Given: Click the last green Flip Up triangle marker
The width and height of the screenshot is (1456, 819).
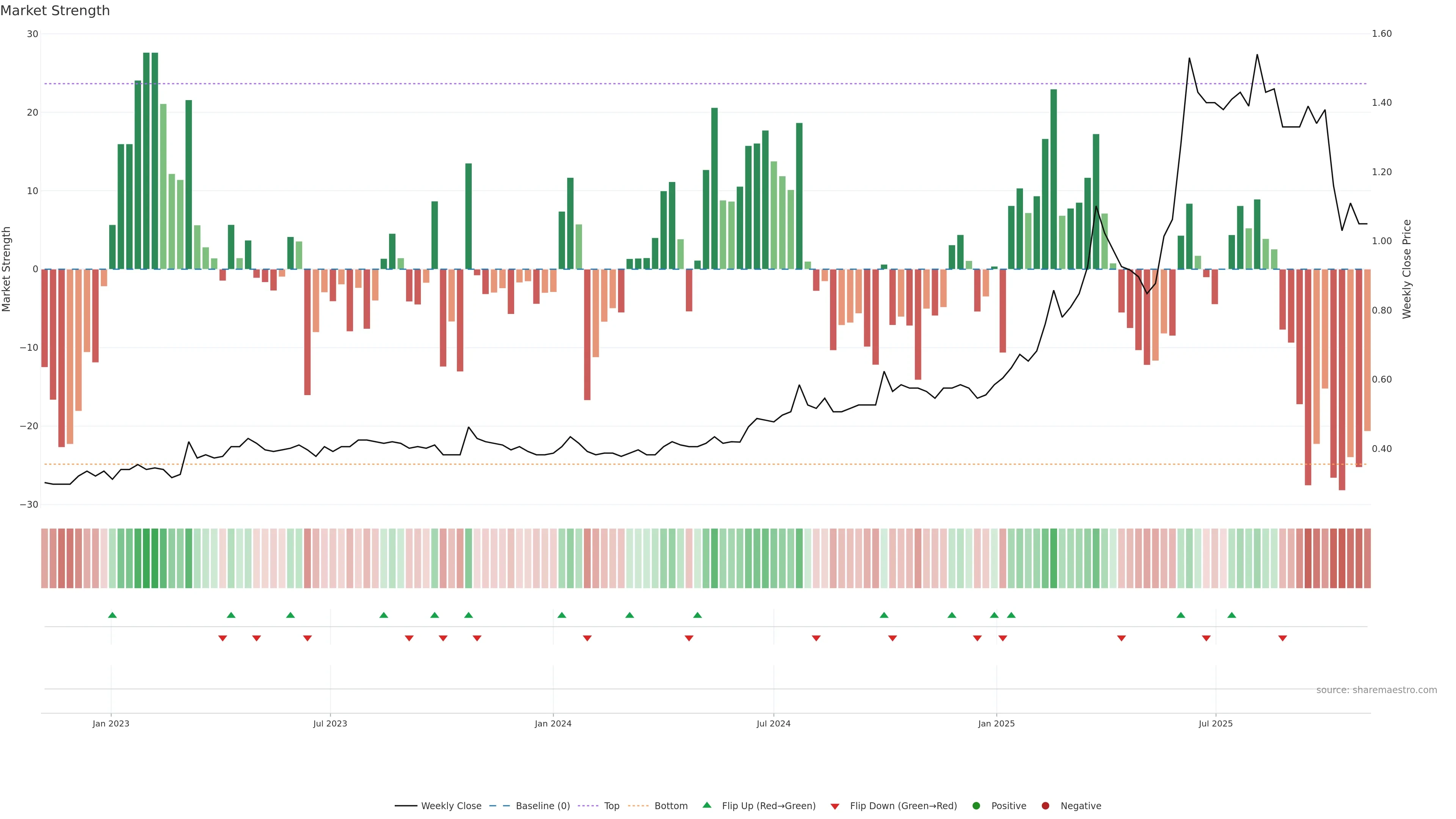Looking at the screenshot, I should click(1232, 615).
